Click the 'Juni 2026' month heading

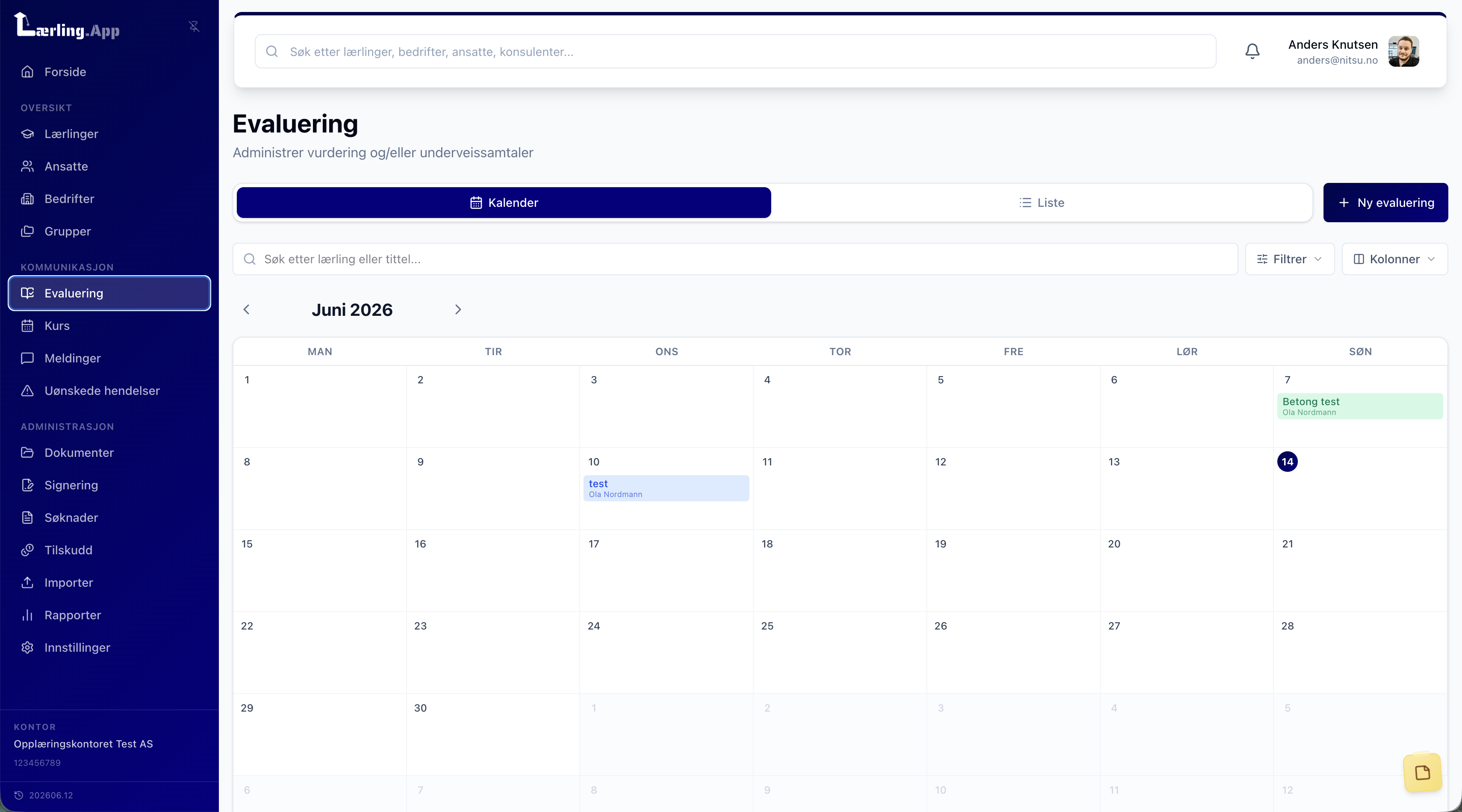point(352,310)
